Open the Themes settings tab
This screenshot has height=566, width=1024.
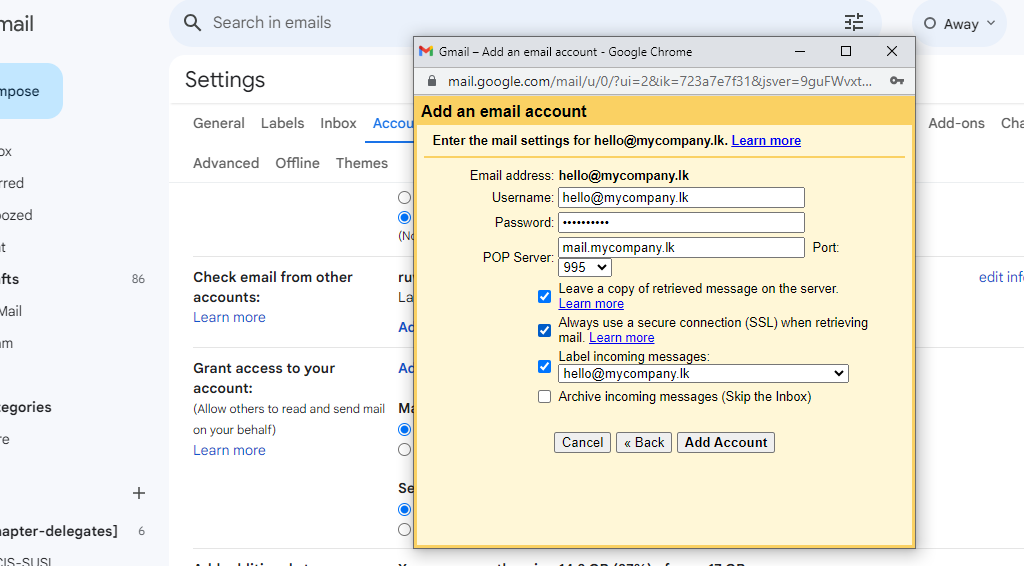[362, 163]
